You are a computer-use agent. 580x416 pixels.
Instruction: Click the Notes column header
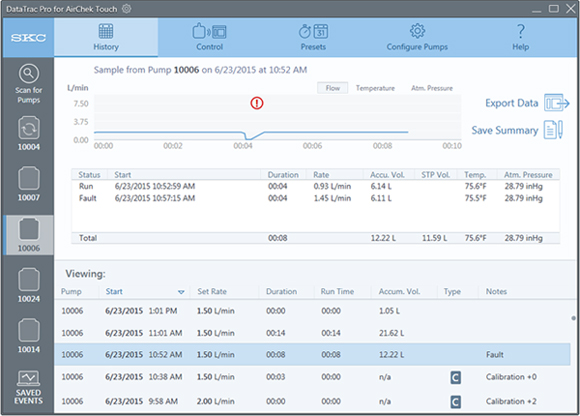(x=496, y=291)
